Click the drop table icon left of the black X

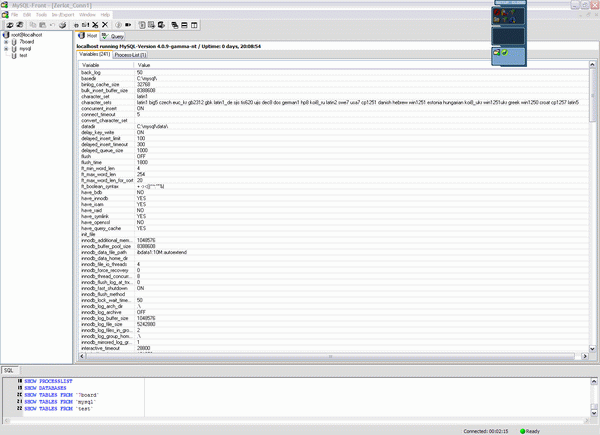point(95,25)
